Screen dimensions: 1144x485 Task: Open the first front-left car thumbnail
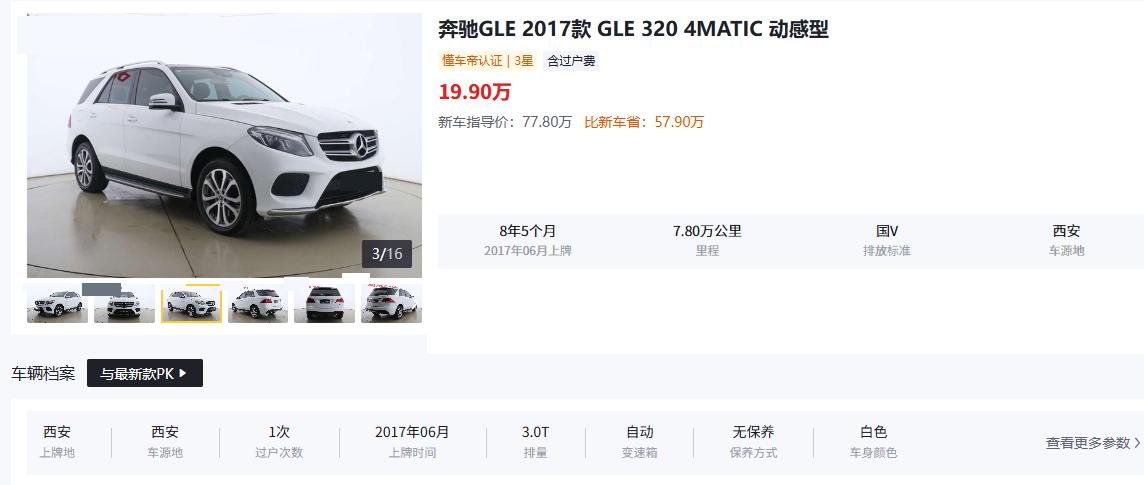pos(57,303)
